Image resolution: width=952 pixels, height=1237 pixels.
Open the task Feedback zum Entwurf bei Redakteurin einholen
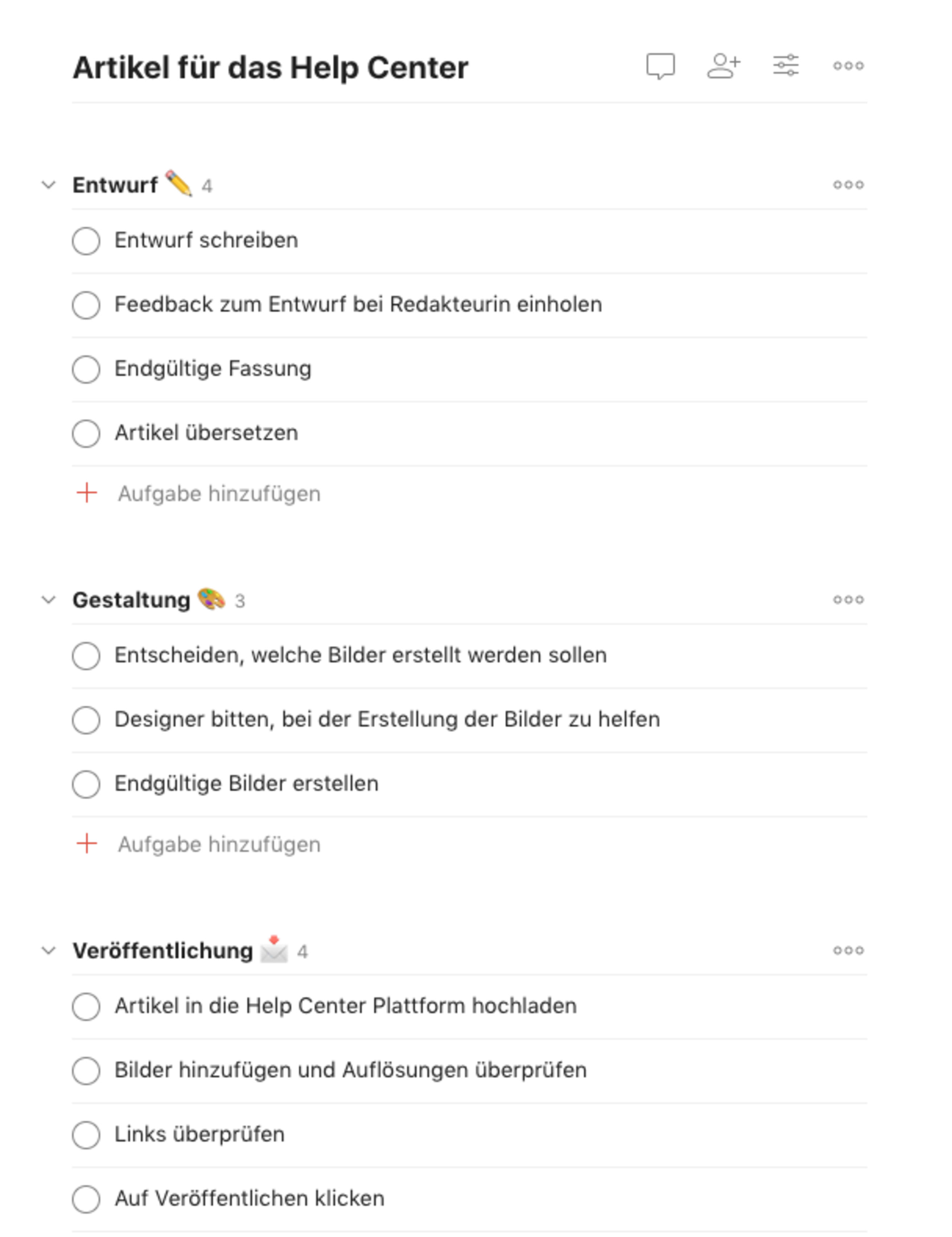(358, 304)
